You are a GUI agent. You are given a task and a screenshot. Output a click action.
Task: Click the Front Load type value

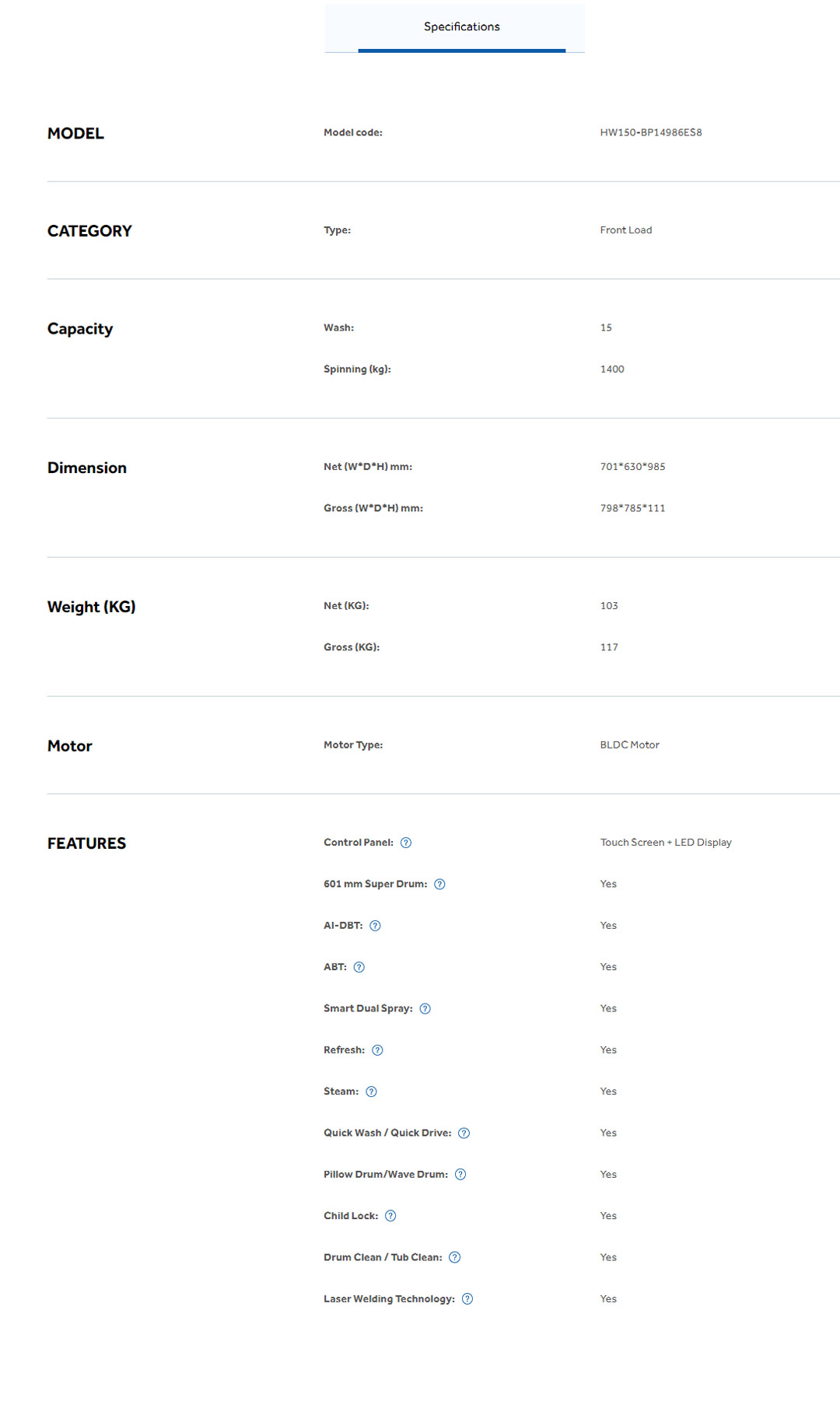[x=626, y=230]
